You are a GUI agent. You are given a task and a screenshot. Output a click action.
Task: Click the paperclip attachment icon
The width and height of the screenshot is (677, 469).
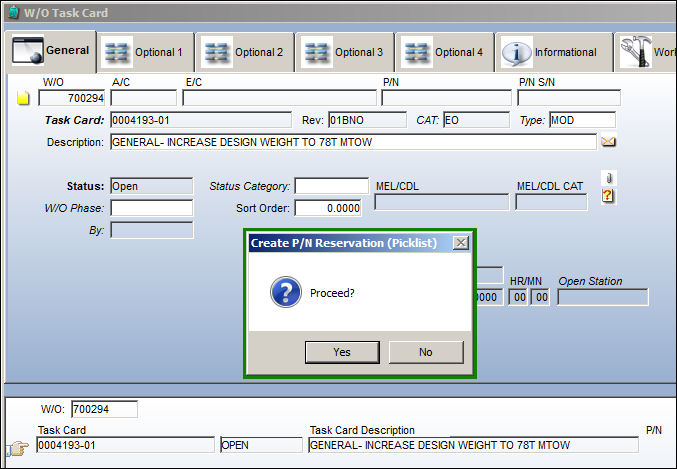pyautogui.click(x=609, y=177)
